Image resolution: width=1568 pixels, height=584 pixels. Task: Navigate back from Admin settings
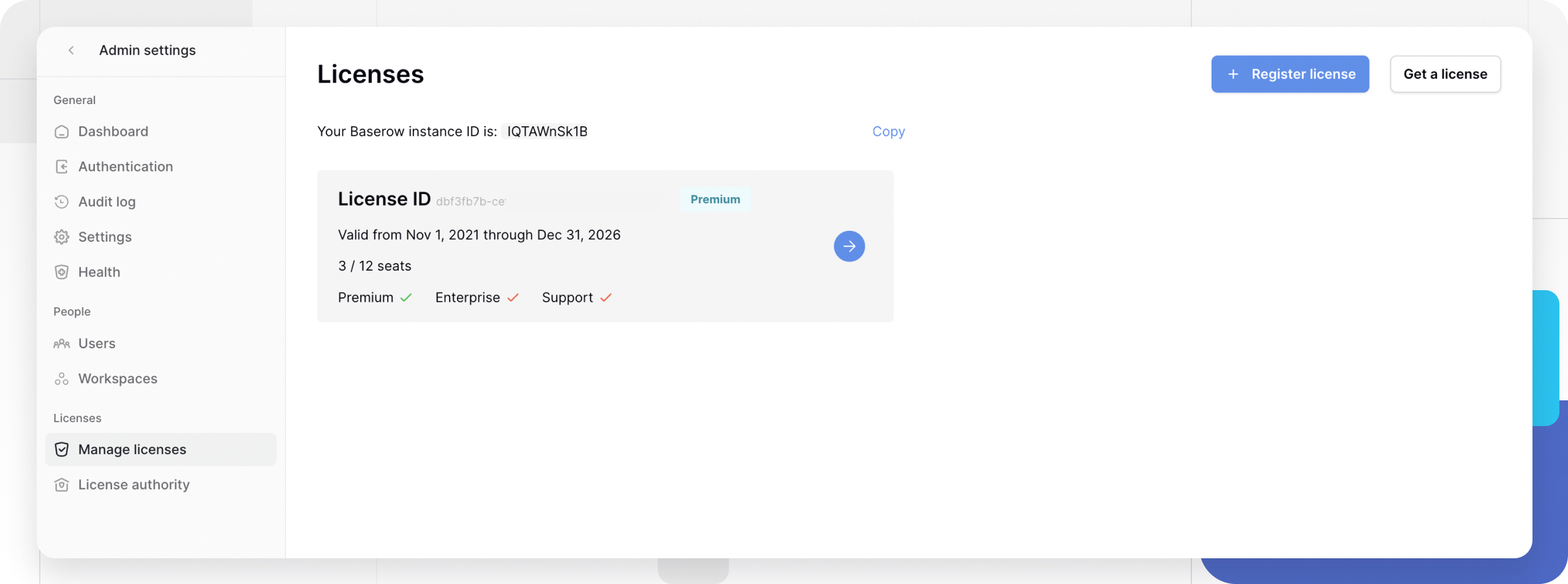pyautogui.click(x=72, y=50)
